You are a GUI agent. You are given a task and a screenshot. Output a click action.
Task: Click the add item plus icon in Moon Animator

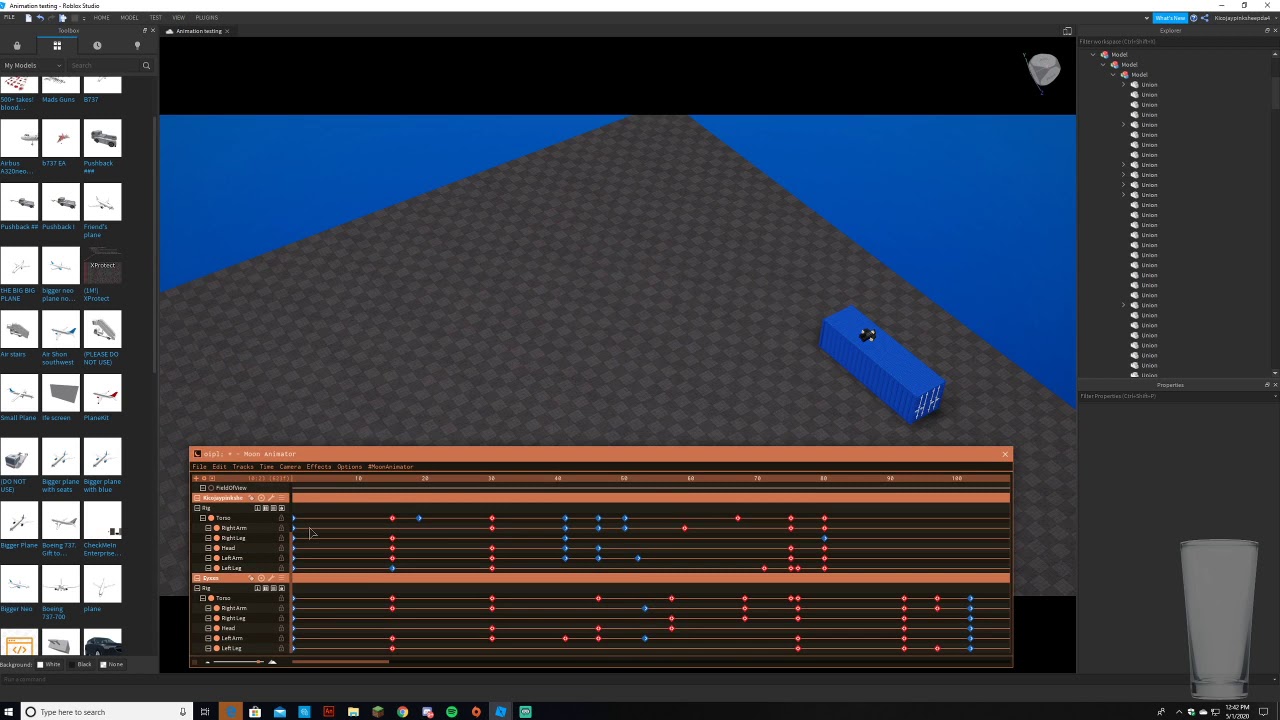(x=196, y=478)
